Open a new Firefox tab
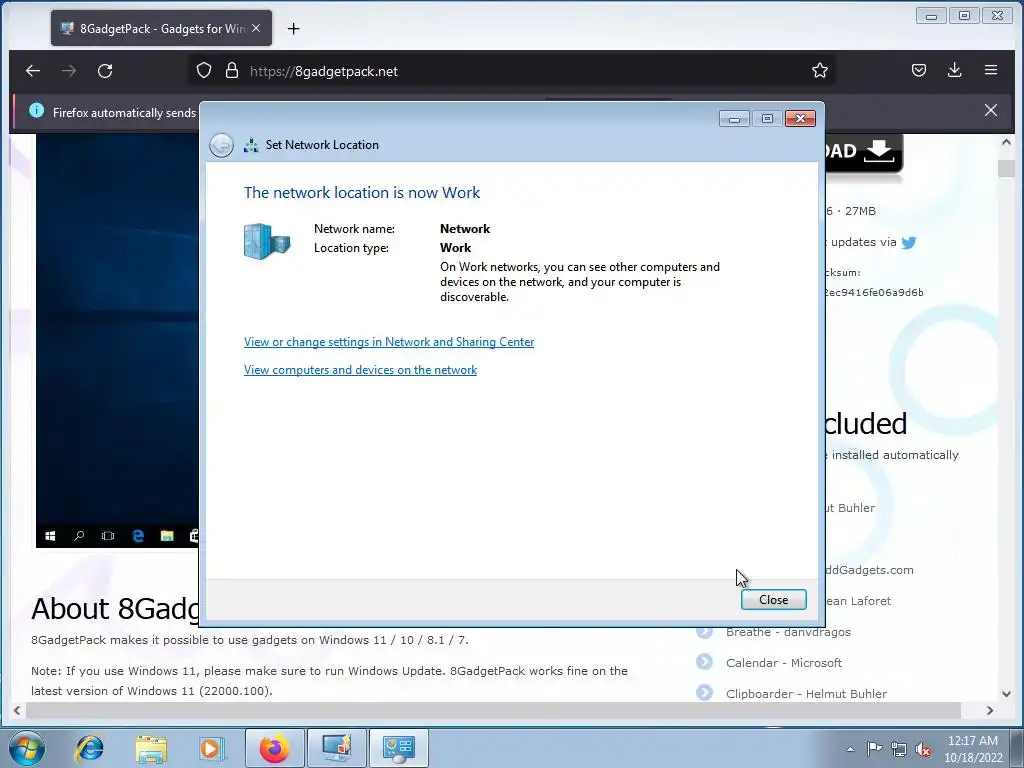The height and width of the screenshot is (768, 1024). pos(293,29)
